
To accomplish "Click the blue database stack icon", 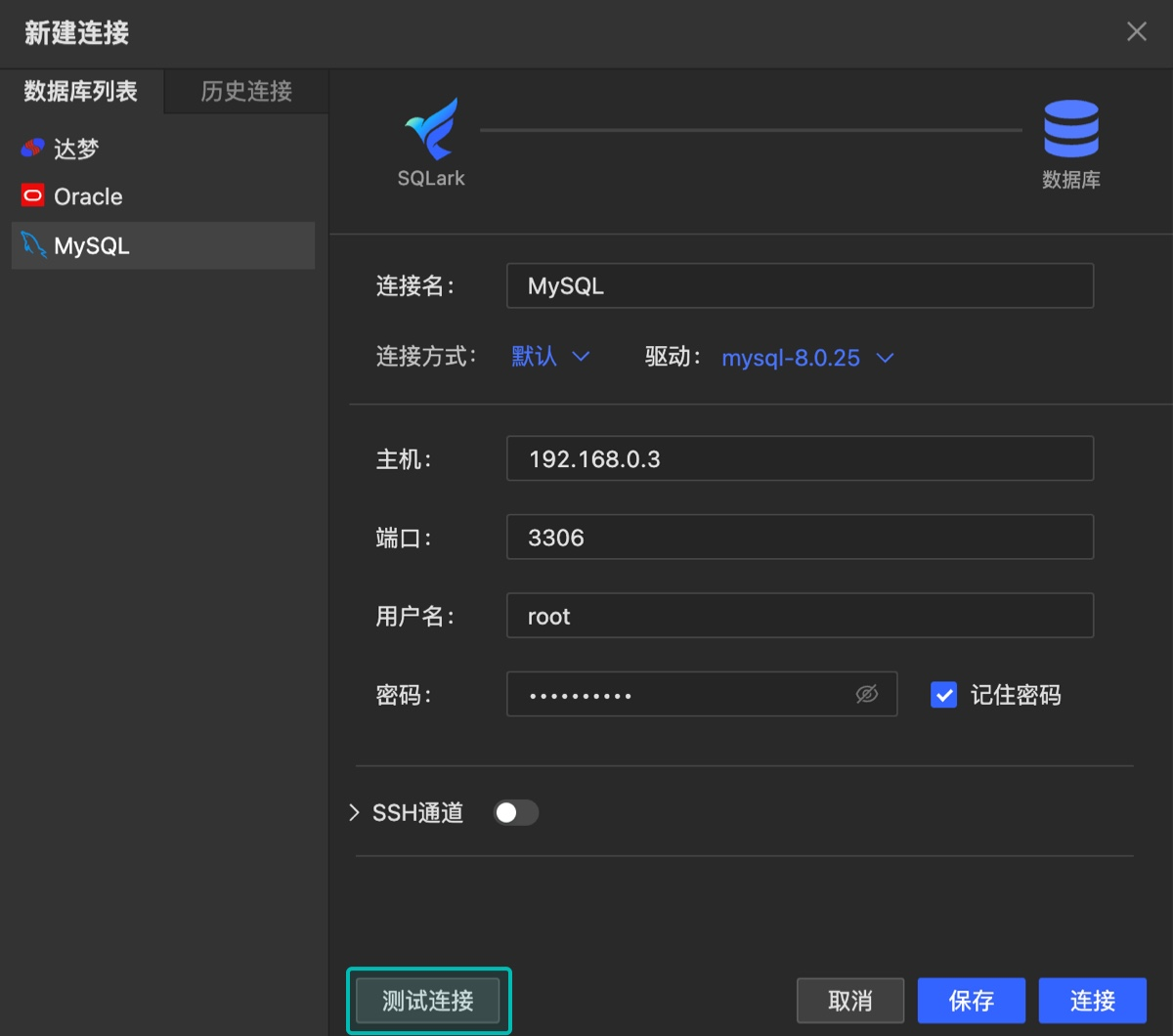I will coord(1071,130).
